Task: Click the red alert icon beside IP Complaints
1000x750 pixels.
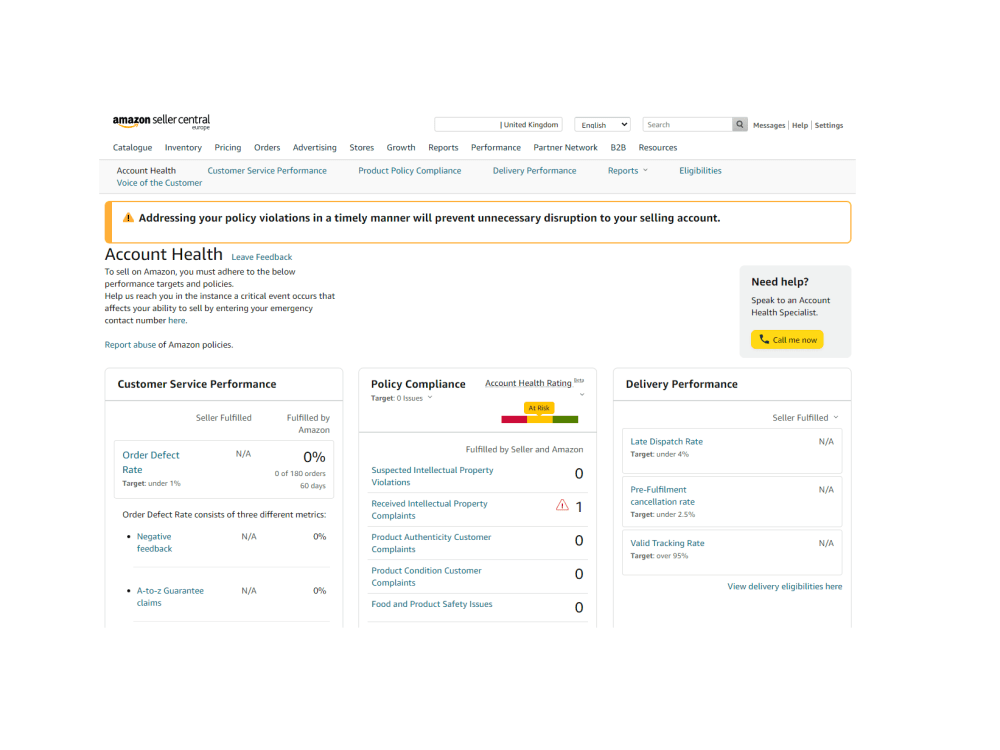Action: click(562, 505)
